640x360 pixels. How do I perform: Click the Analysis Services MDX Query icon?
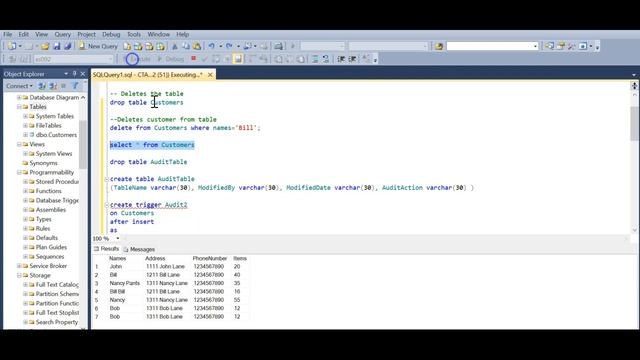[x=138, y=46]
